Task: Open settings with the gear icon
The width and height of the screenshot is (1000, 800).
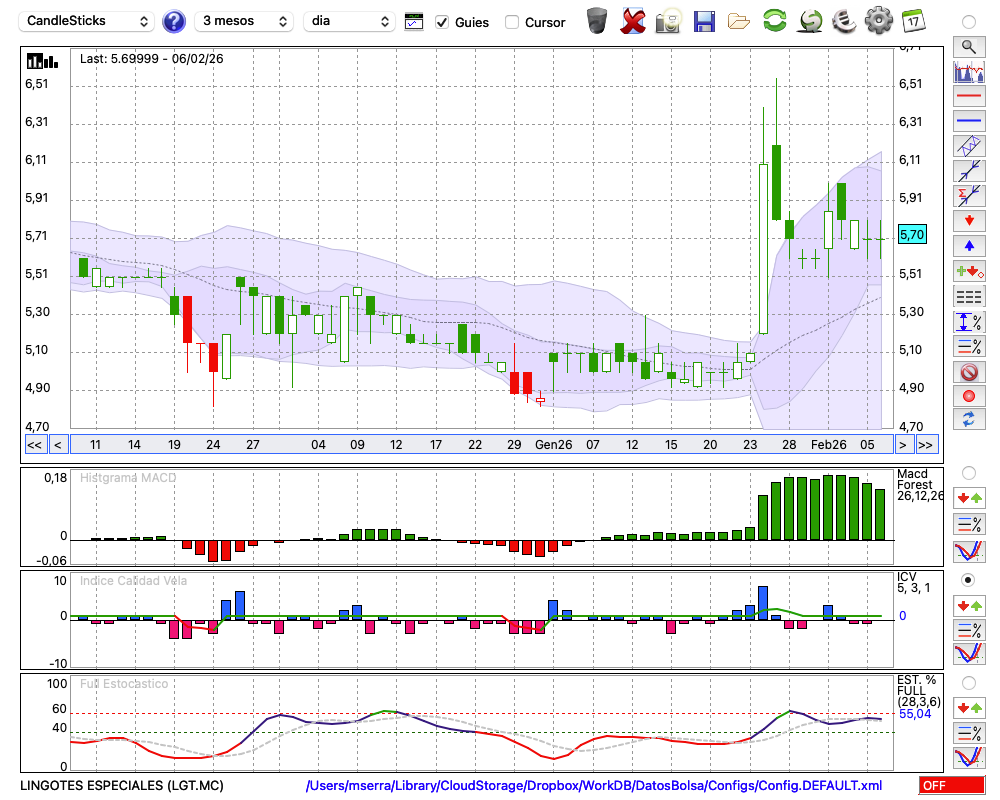Action: (877, 21)
